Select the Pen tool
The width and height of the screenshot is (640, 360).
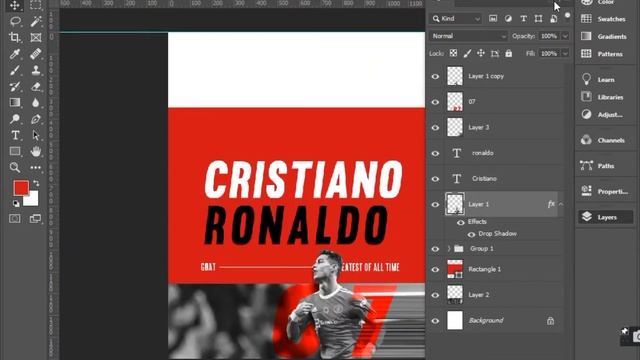[36, 119]
